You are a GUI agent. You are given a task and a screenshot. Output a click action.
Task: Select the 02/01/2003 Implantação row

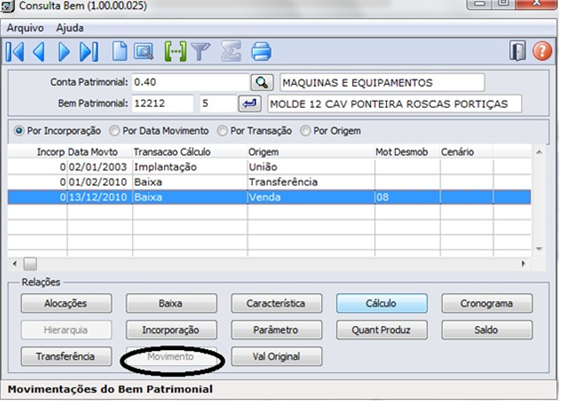tap(269, 167)
